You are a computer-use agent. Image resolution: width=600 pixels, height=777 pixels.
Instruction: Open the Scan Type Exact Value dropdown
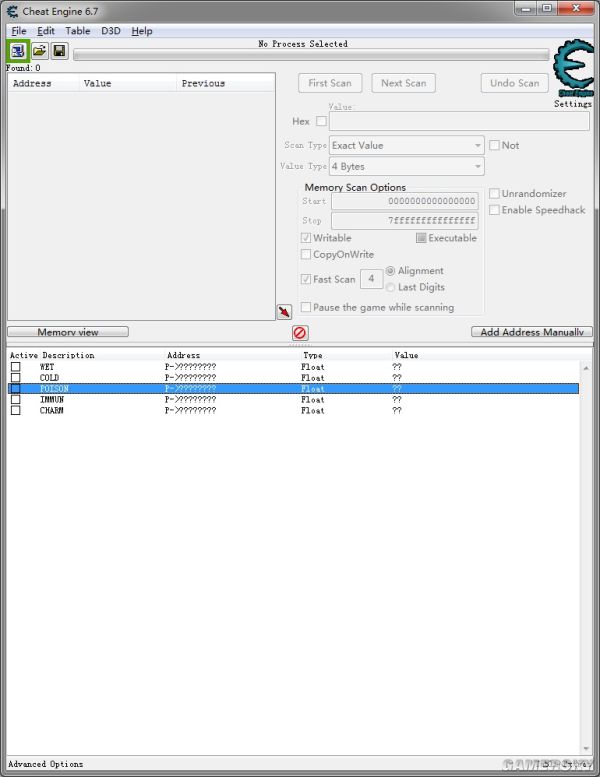pyautogui.click(x=407, y=145)
